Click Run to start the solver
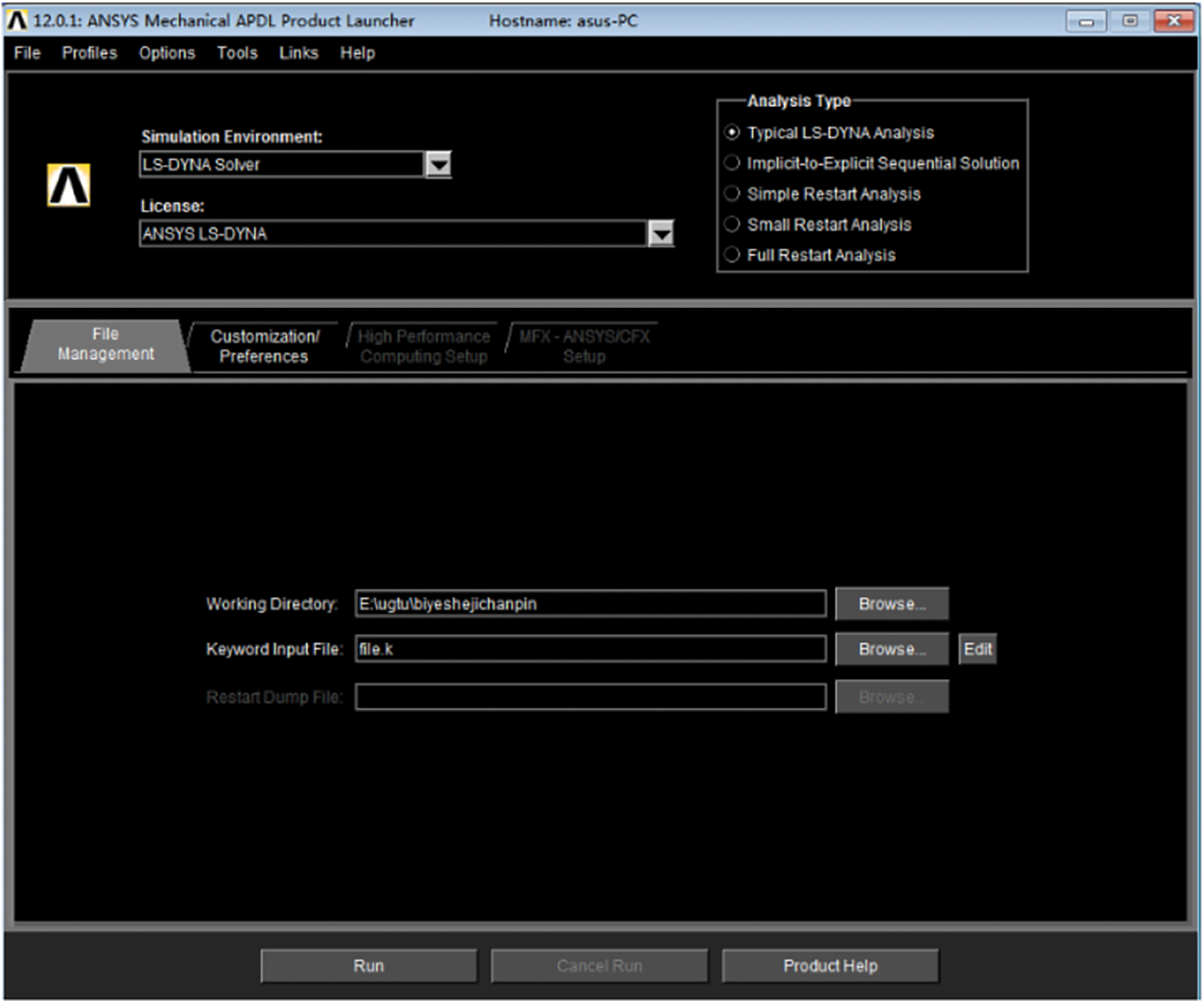1204x1003 pixels. point(368,966)
